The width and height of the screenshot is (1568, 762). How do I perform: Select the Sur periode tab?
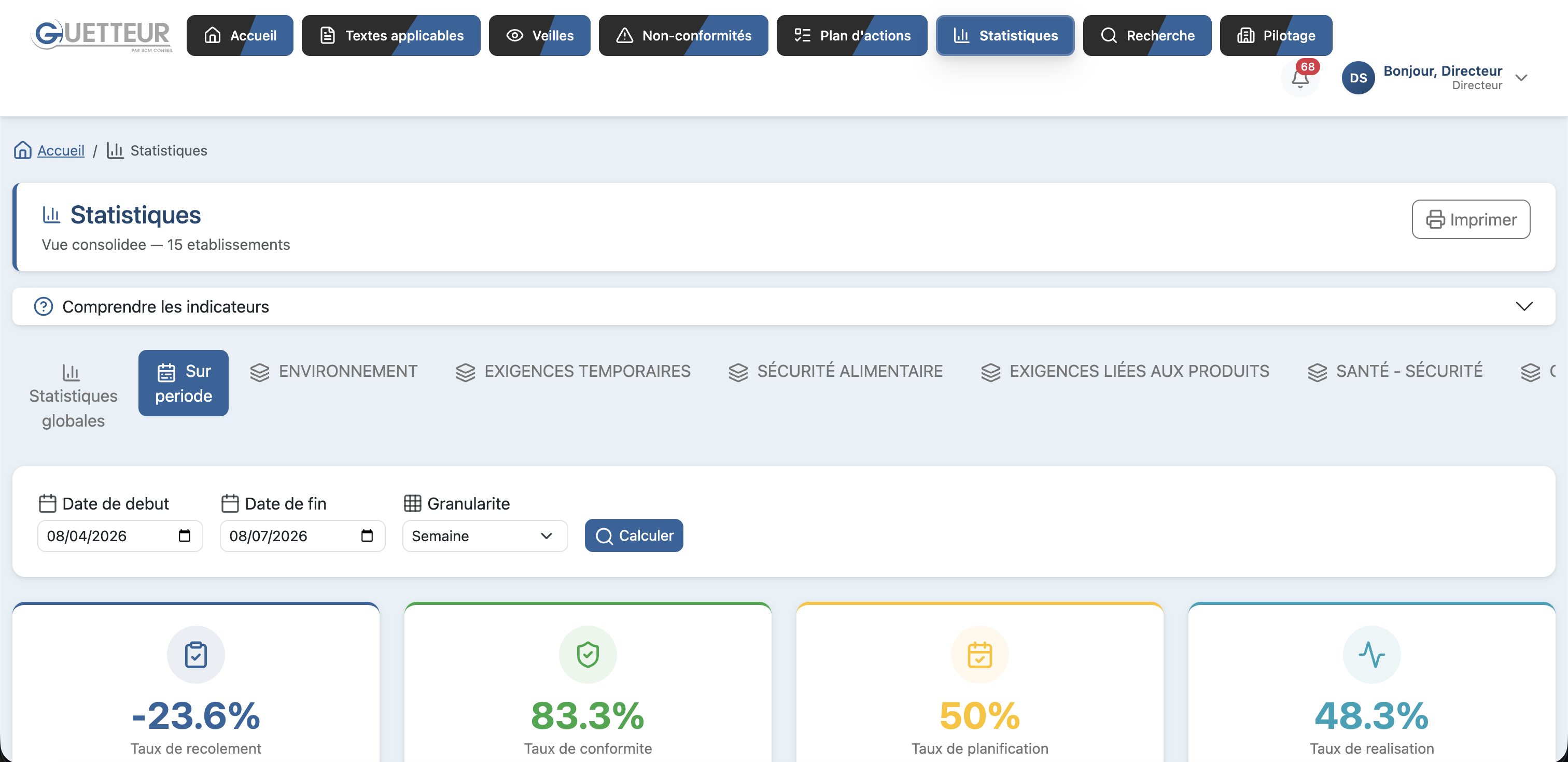point(183,383)
